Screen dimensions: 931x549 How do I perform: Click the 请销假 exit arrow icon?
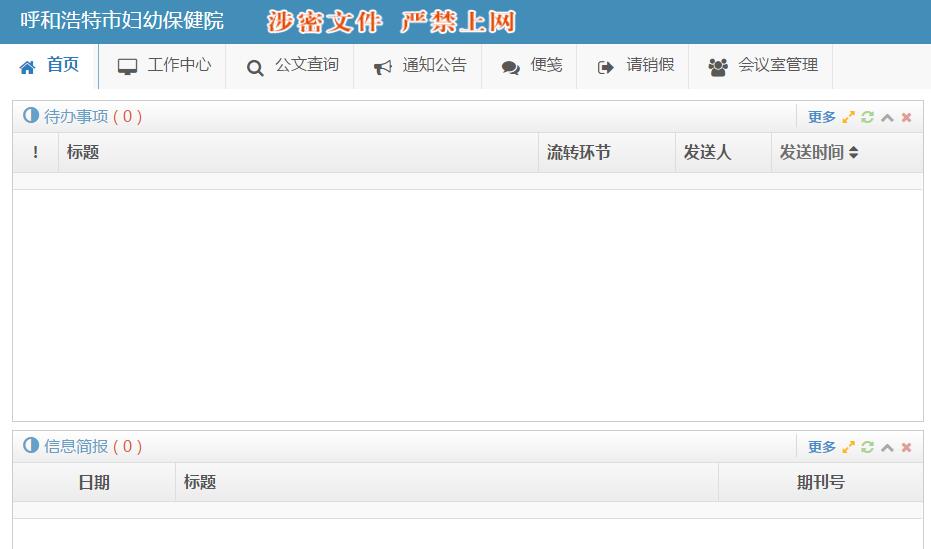(605, 68)
